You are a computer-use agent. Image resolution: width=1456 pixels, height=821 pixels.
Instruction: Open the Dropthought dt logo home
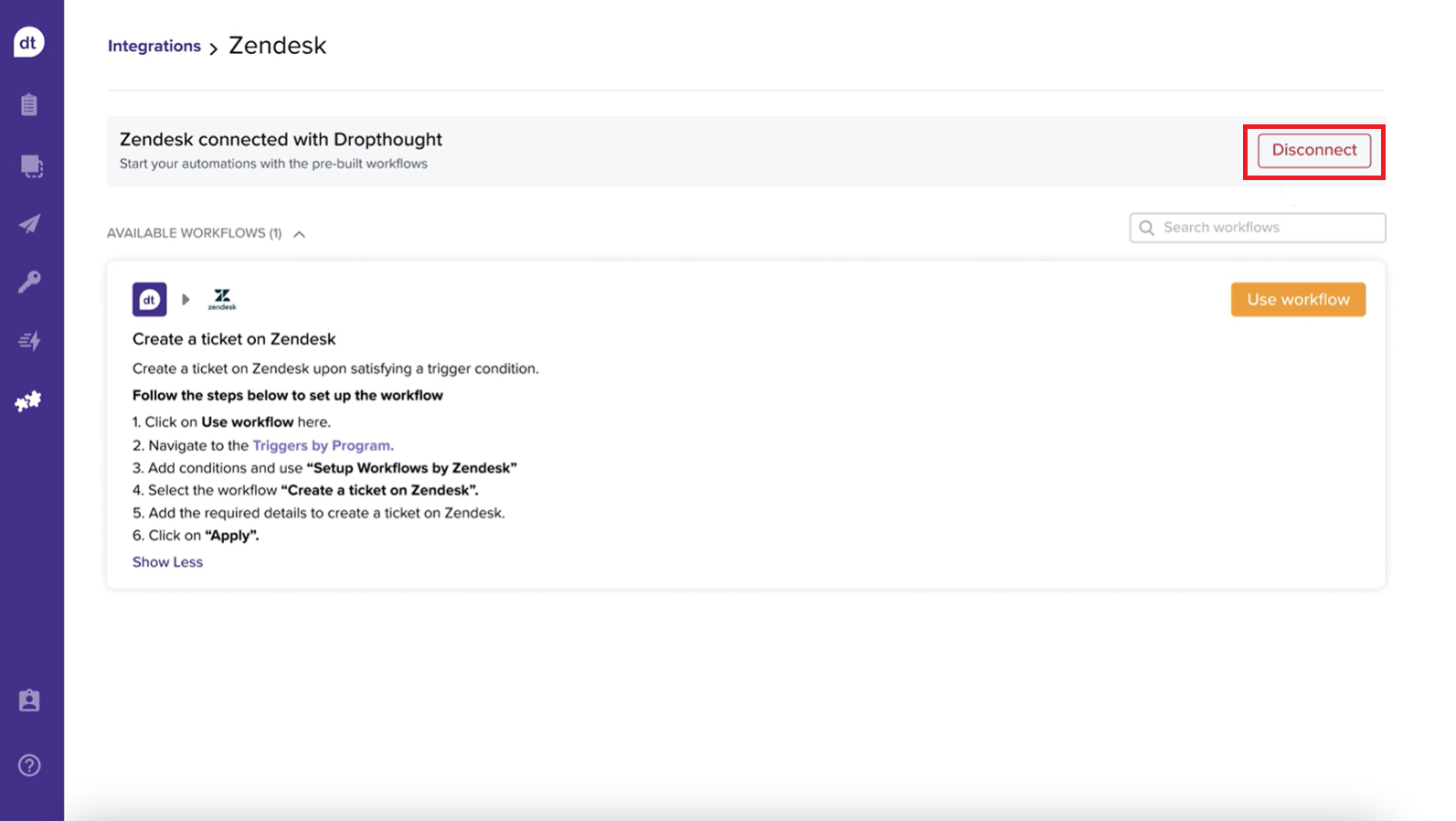pos(29,42)
